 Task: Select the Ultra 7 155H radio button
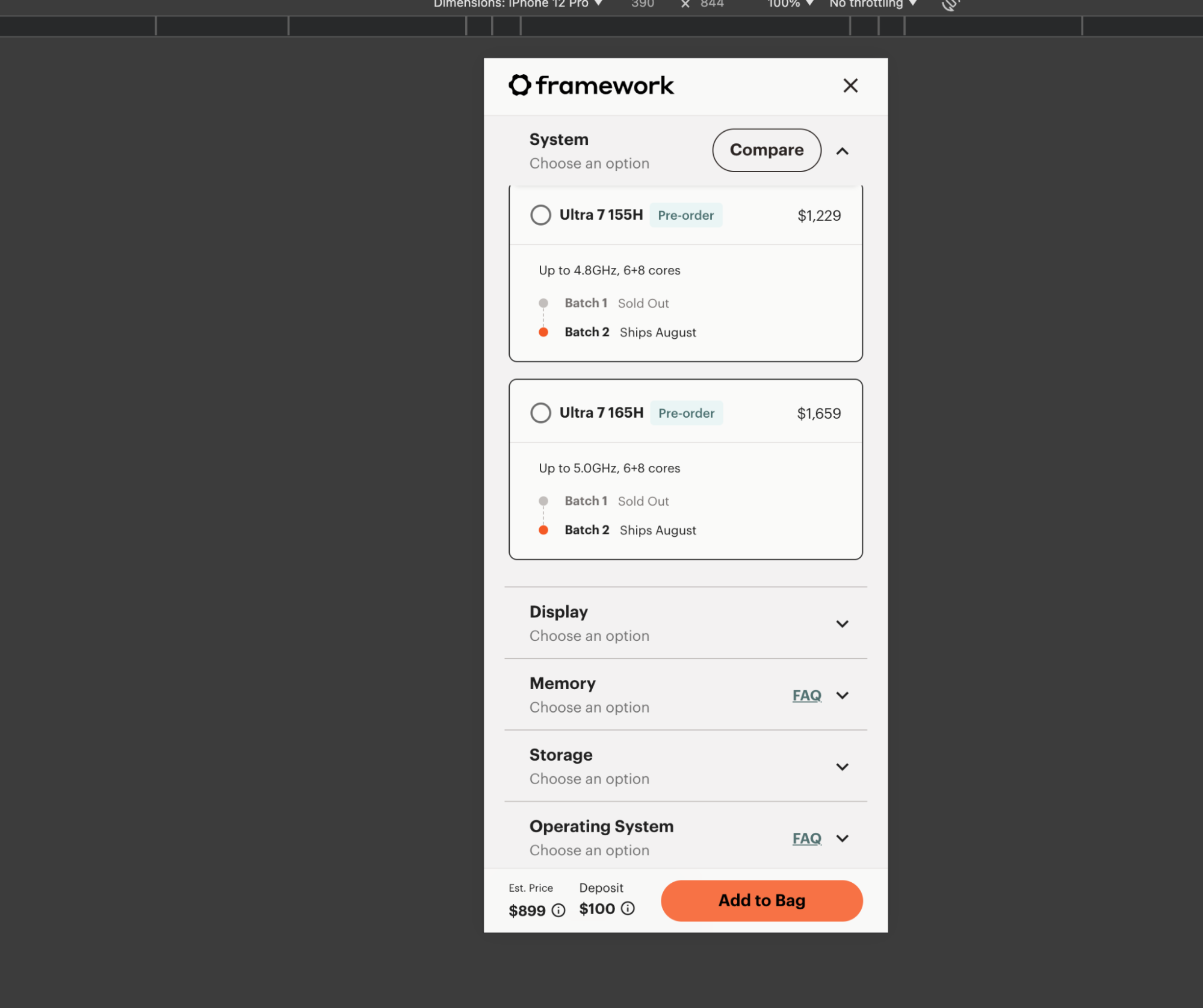(540, 215)
